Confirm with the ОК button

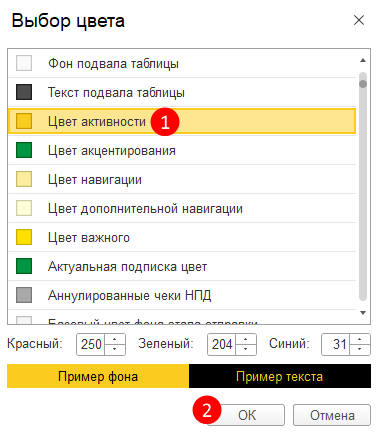point(247,415)
